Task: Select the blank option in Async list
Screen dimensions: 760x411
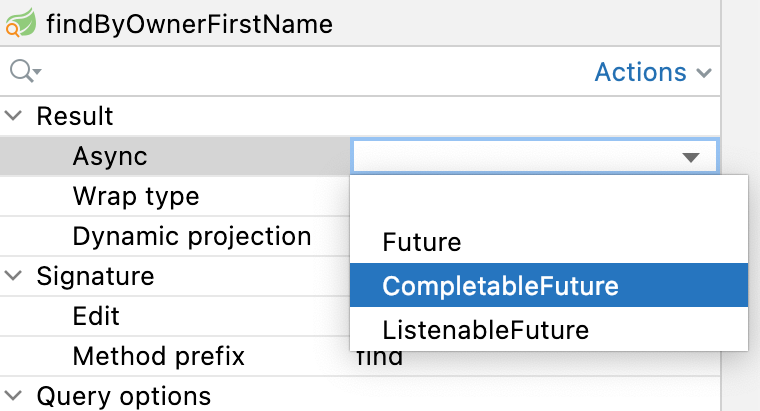Action: point(548,200)
